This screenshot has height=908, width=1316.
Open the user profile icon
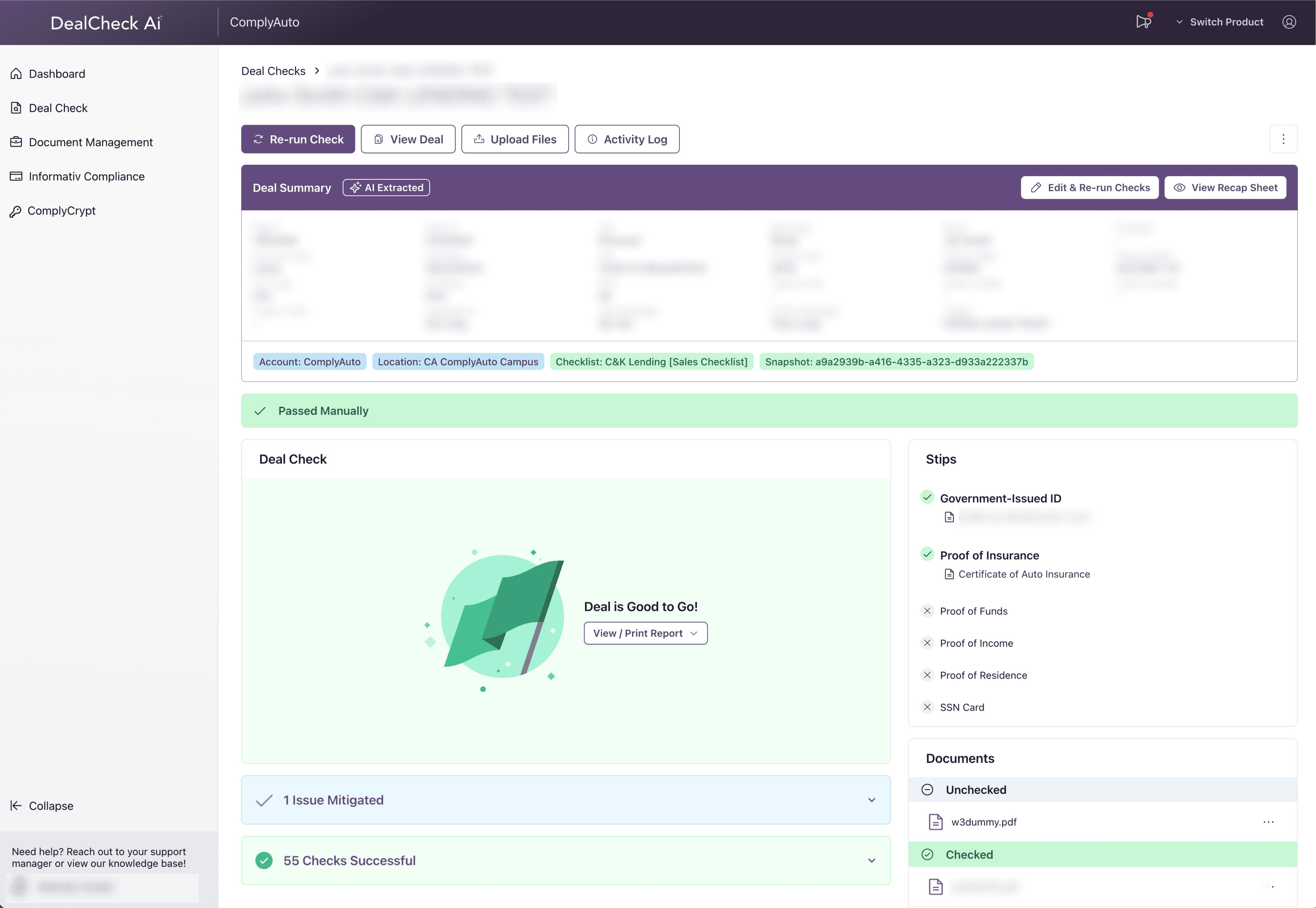(x=1289, y=22)
